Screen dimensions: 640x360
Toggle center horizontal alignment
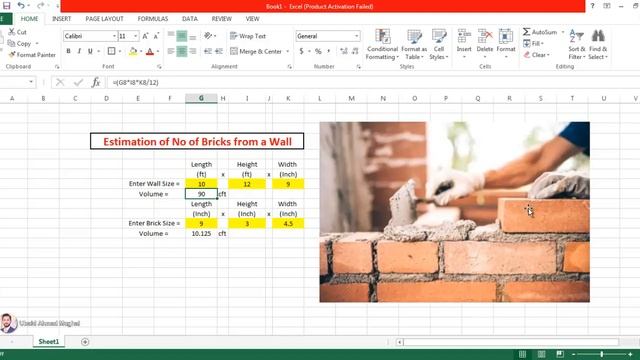(x=182, y=51)
